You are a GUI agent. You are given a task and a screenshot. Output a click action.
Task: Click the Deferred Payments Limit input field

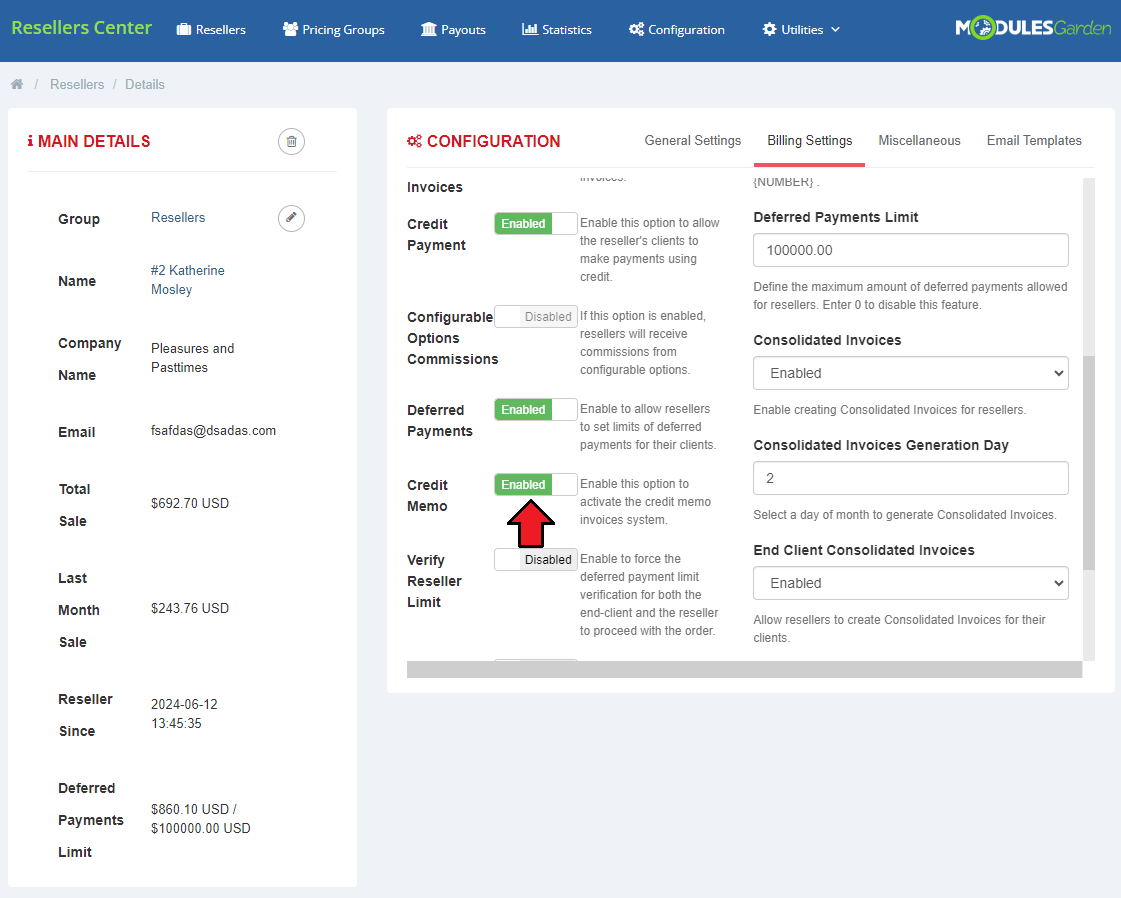click(911, 250)
